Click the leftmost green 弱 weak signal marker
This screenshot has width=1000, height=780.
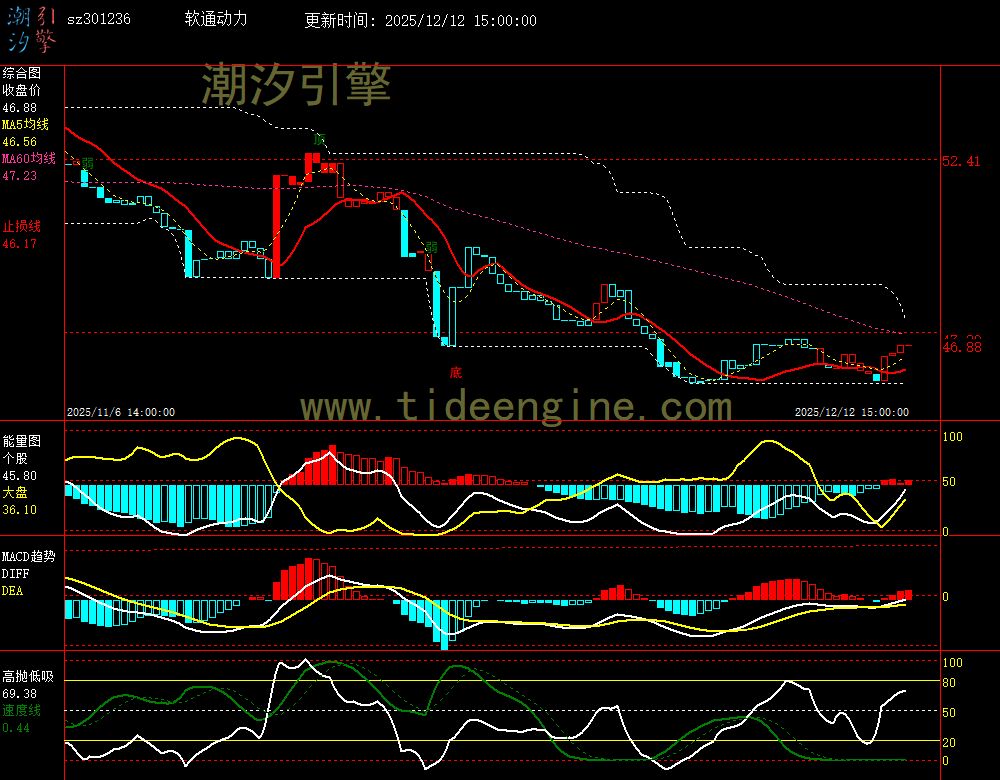87,162
